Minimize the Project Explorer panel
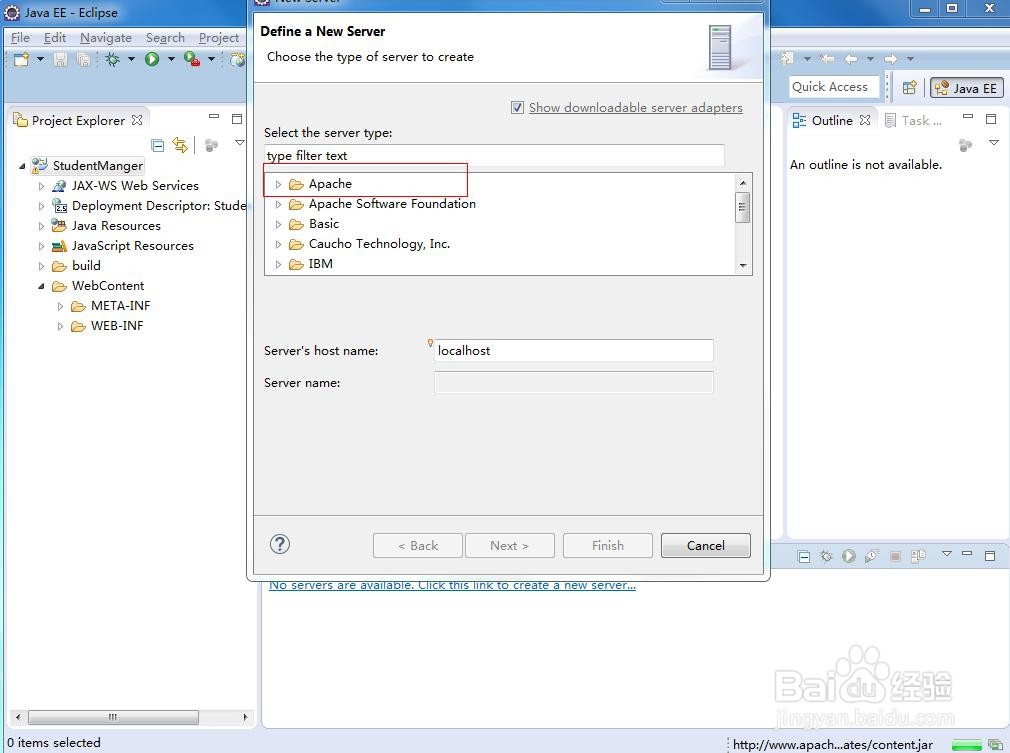This screenshot has width=1010, height=753. [x=214, y=117]
